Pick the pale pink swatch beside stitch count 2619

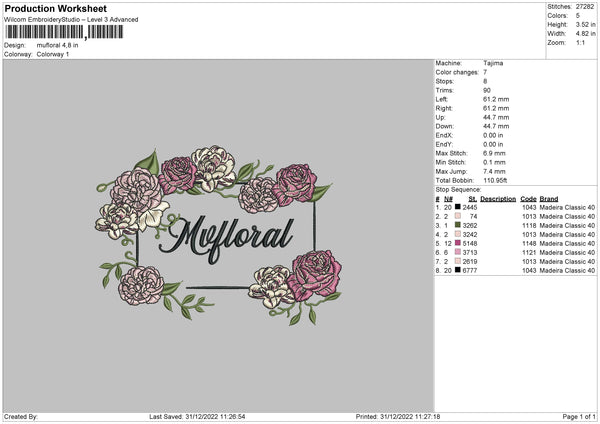pyautogui.click(x=458, y=261)
